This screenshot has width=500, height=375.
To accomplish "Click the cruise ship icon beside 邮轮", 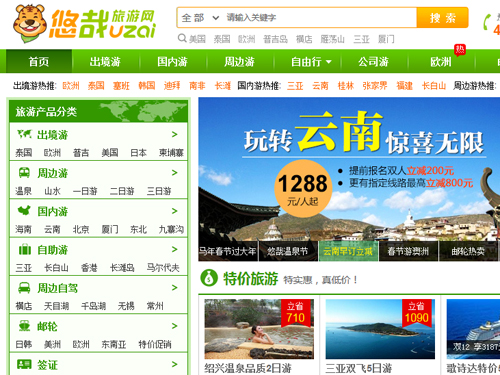I will [x=24, y=326].
